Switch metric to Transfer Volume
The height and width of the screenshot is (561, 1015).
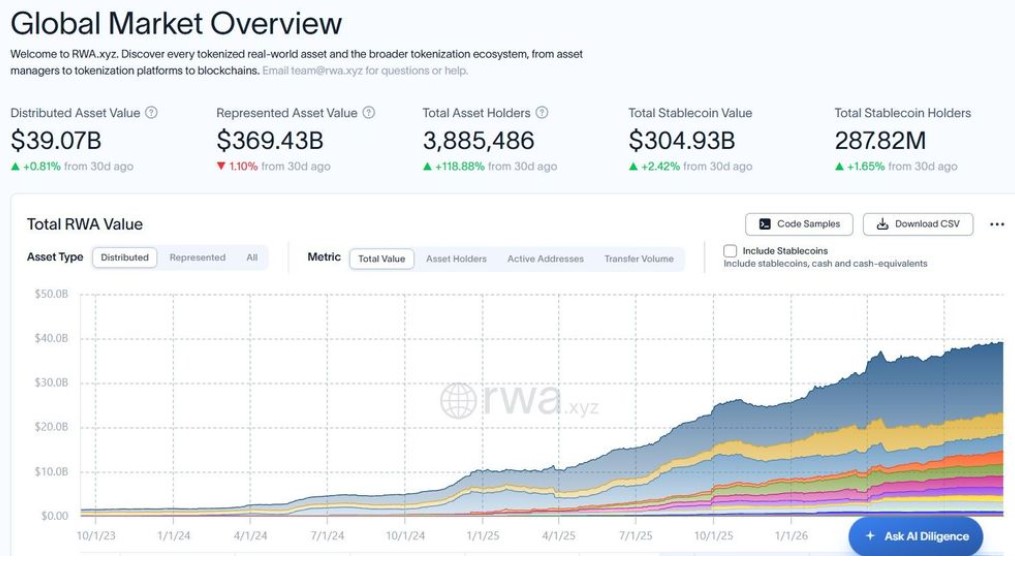pos(639,259)
